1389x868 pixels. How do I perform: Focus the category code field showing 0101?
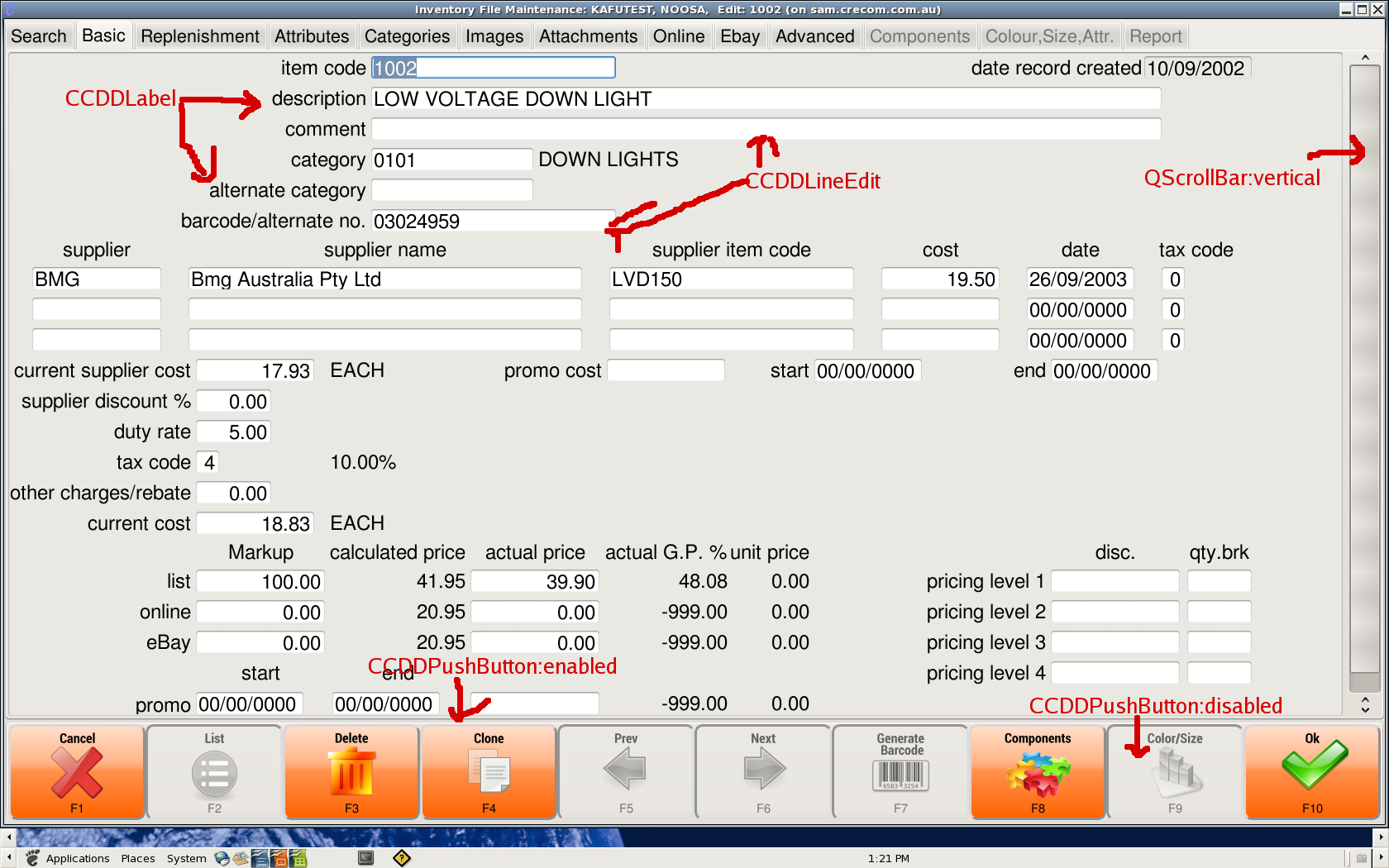tap(451, 160)
